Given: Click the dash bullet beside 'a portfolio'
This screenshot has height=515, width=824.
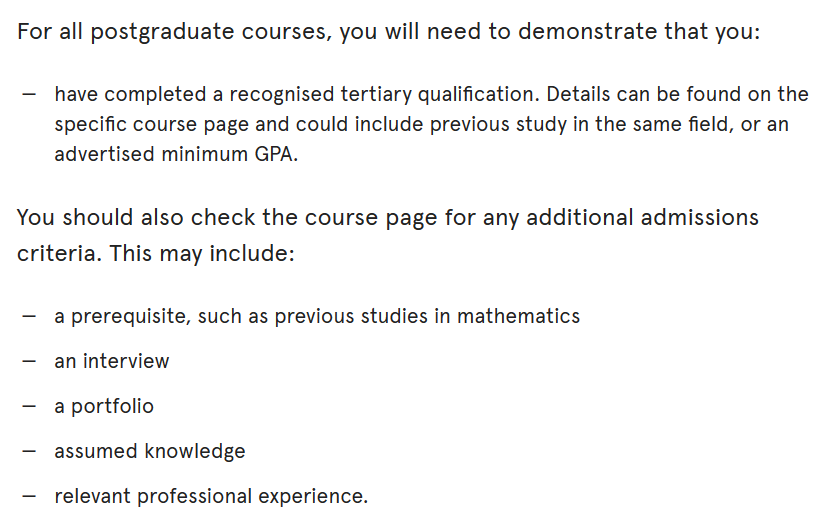Looking at the screenshot, I should [29, 406].
